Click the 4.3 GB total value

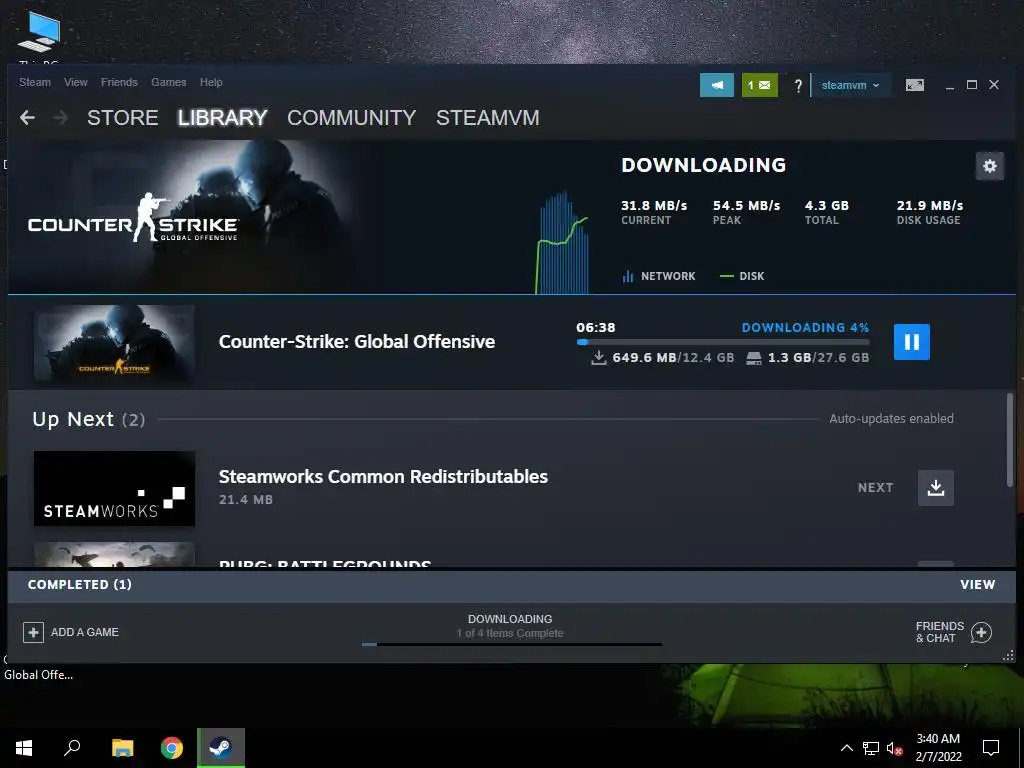(827, 206)
